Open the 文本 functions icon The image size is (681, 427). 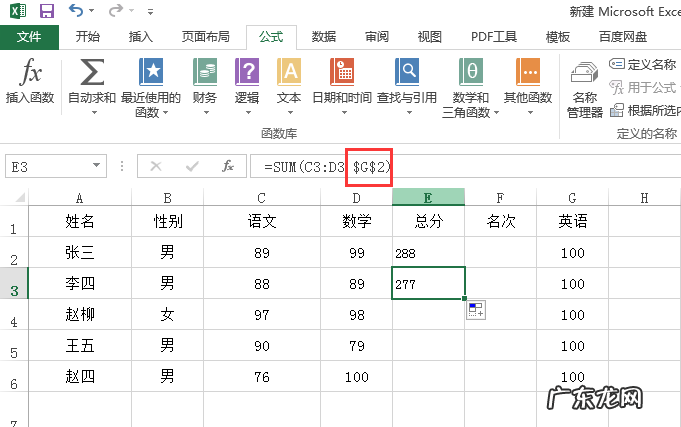(x=289, y=72)
